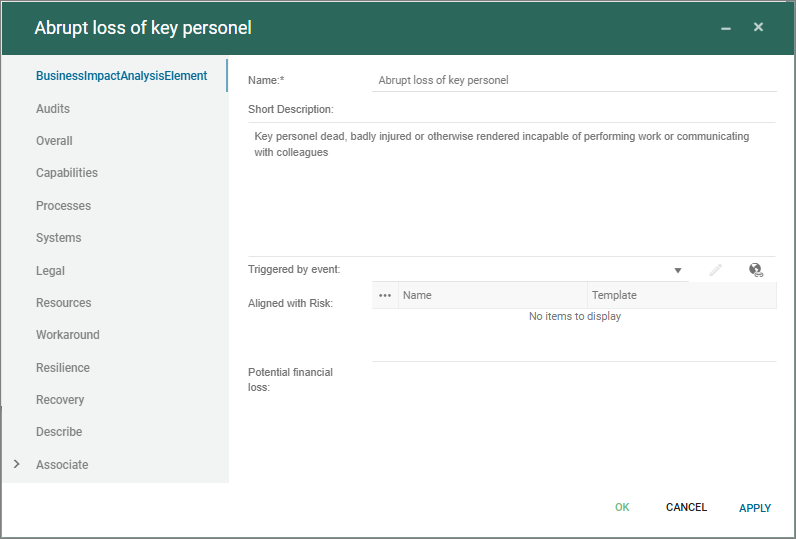Image resolution: width=796 pixels, height=539 pixels.
Task: Click into the Name input field
Action: 573,81
